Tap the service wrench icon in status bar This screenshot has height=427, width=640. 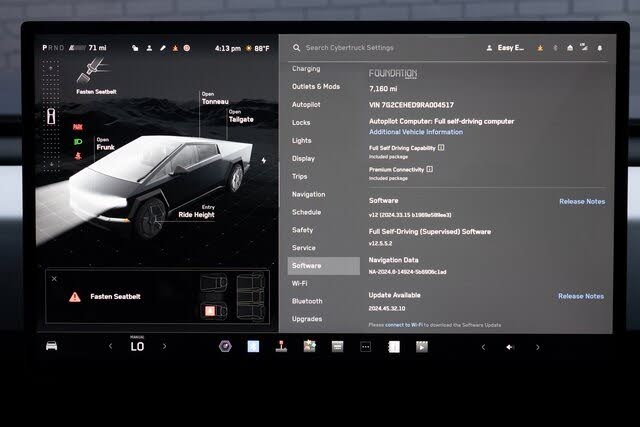162,48
